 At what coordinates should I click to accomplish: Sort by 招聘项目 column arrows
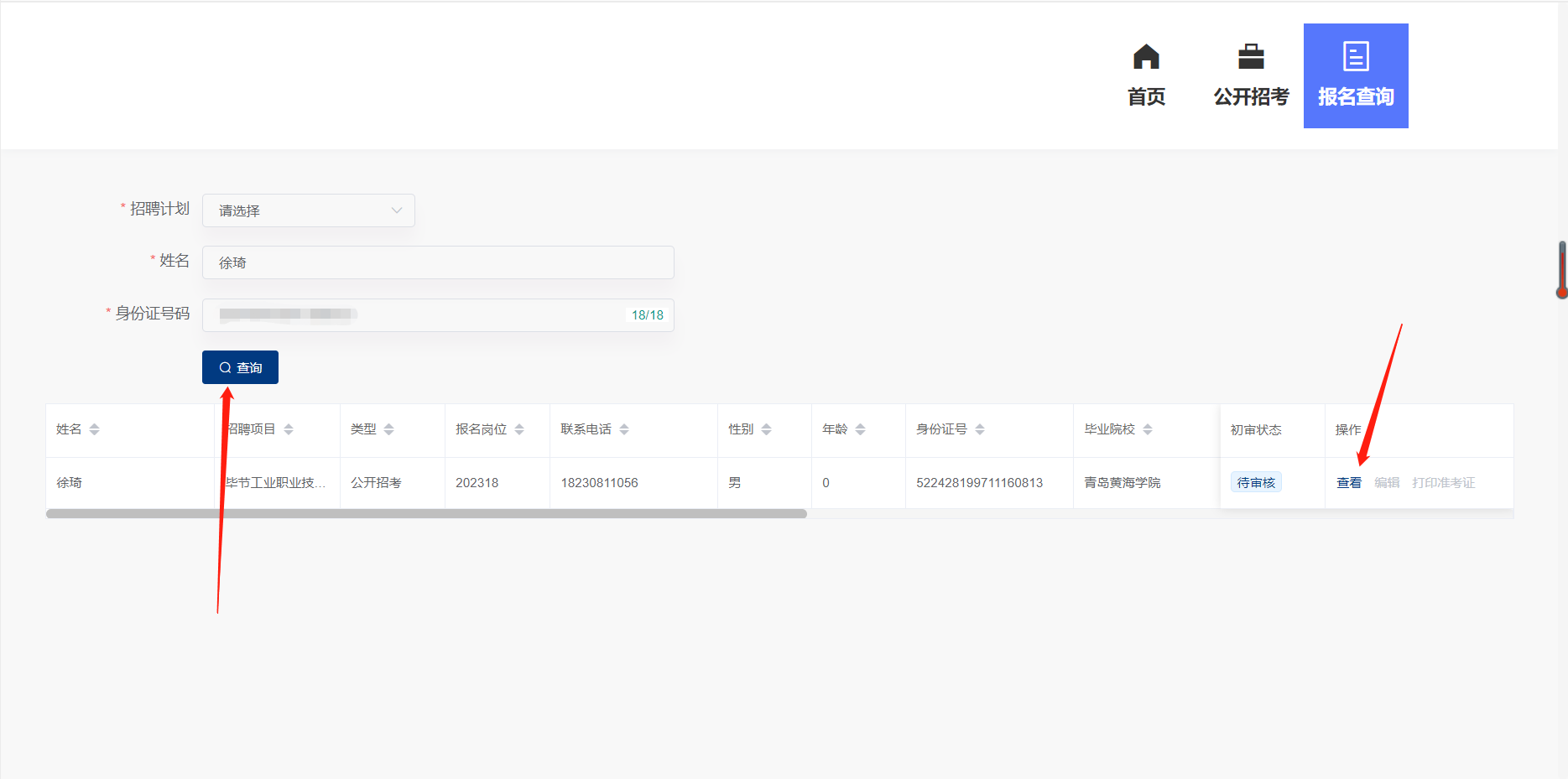(x=289, y=429)
